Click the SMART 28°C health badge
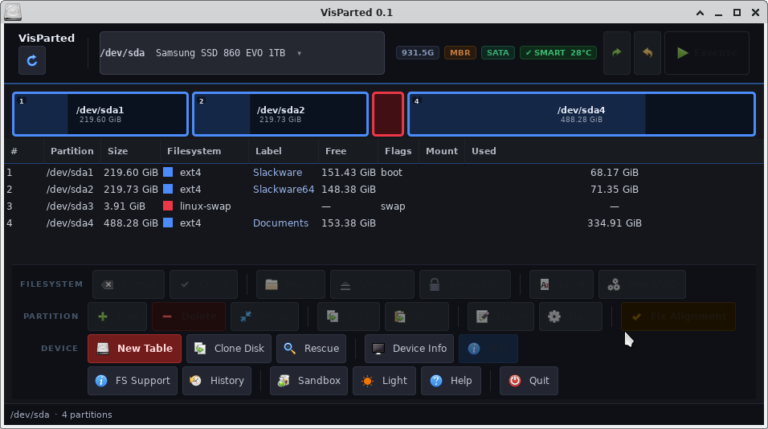This screenshot has width=768, height=429. click(558, 53)
